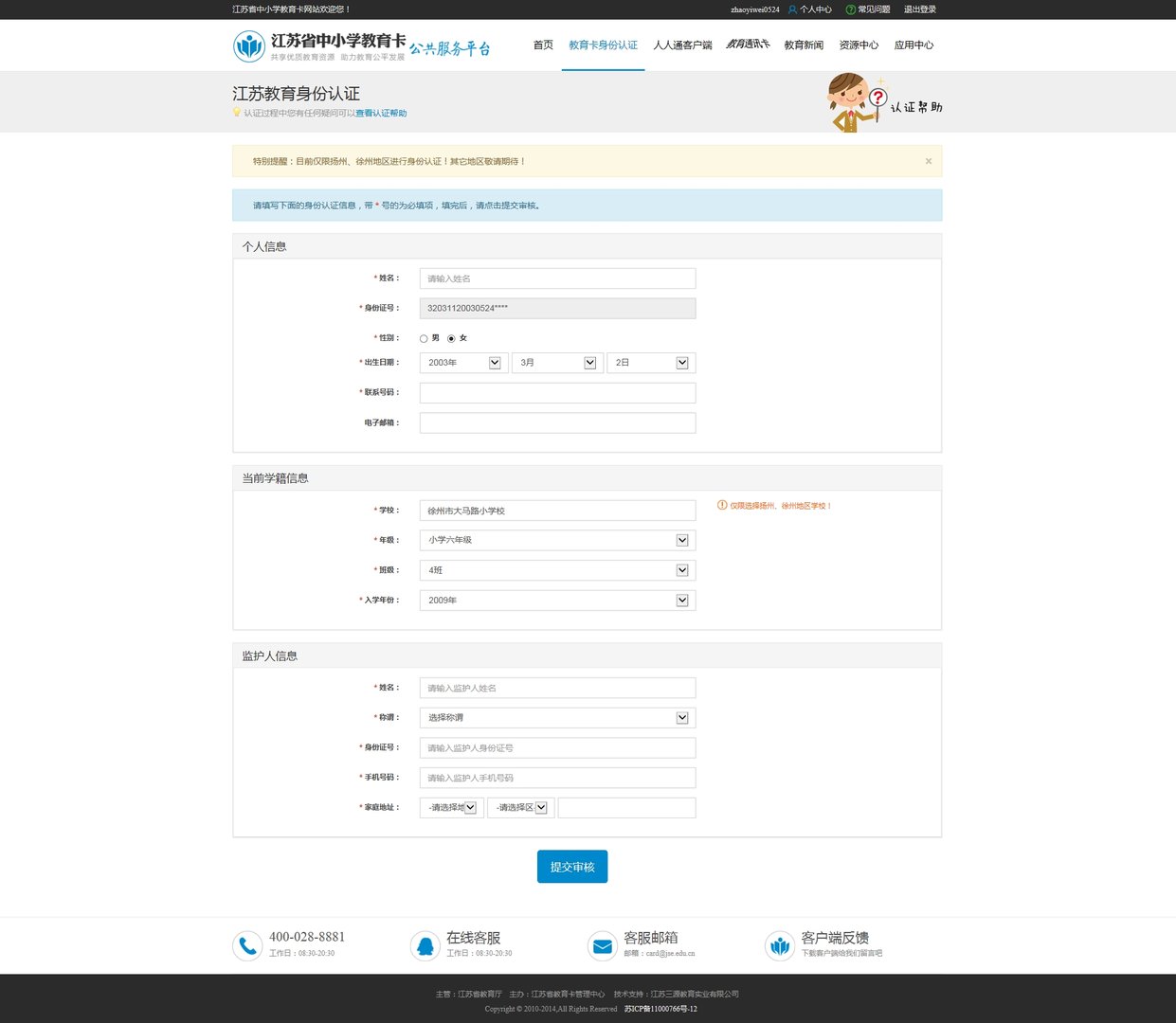
Task: Open the grade dropdown showing 小学六年级
Action: [557, 540]
